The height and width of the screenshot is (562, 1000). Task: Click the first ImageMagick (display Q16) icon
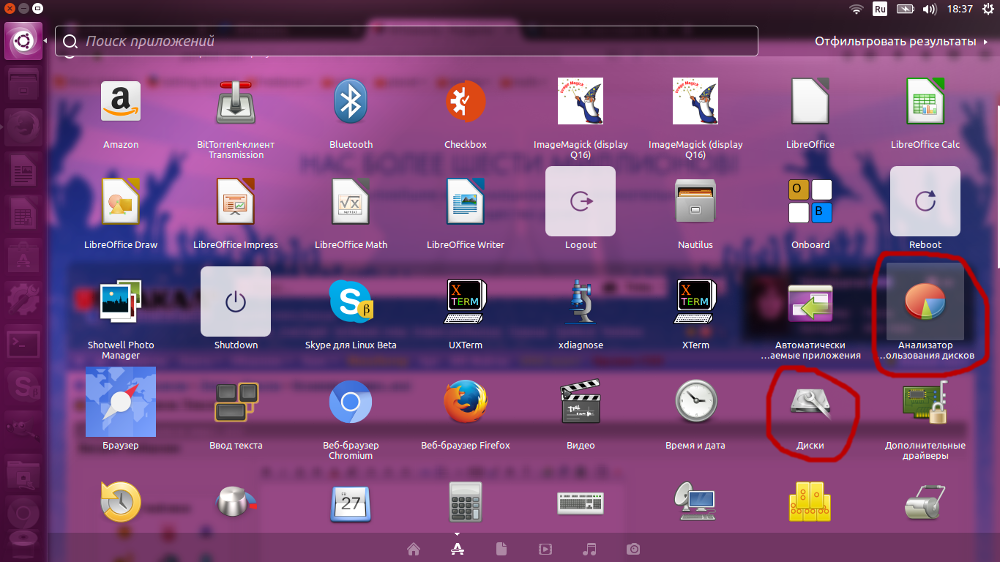click(x=580, y=101)
